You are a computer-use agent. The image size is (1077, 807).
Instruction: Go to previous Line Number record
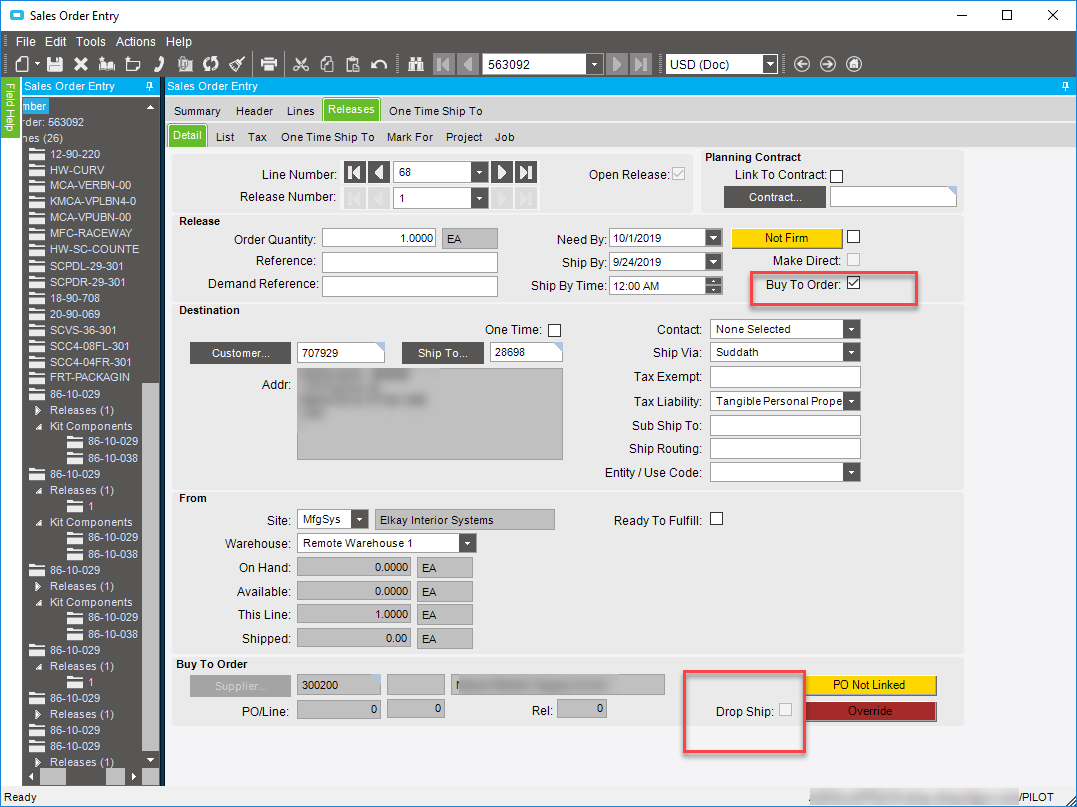(379, 172)
